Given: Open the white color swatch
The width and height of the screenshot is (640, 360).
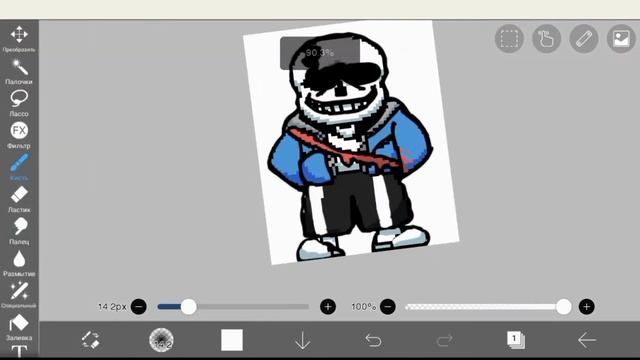Looking at the screenshot, I should tap(232, 340).
